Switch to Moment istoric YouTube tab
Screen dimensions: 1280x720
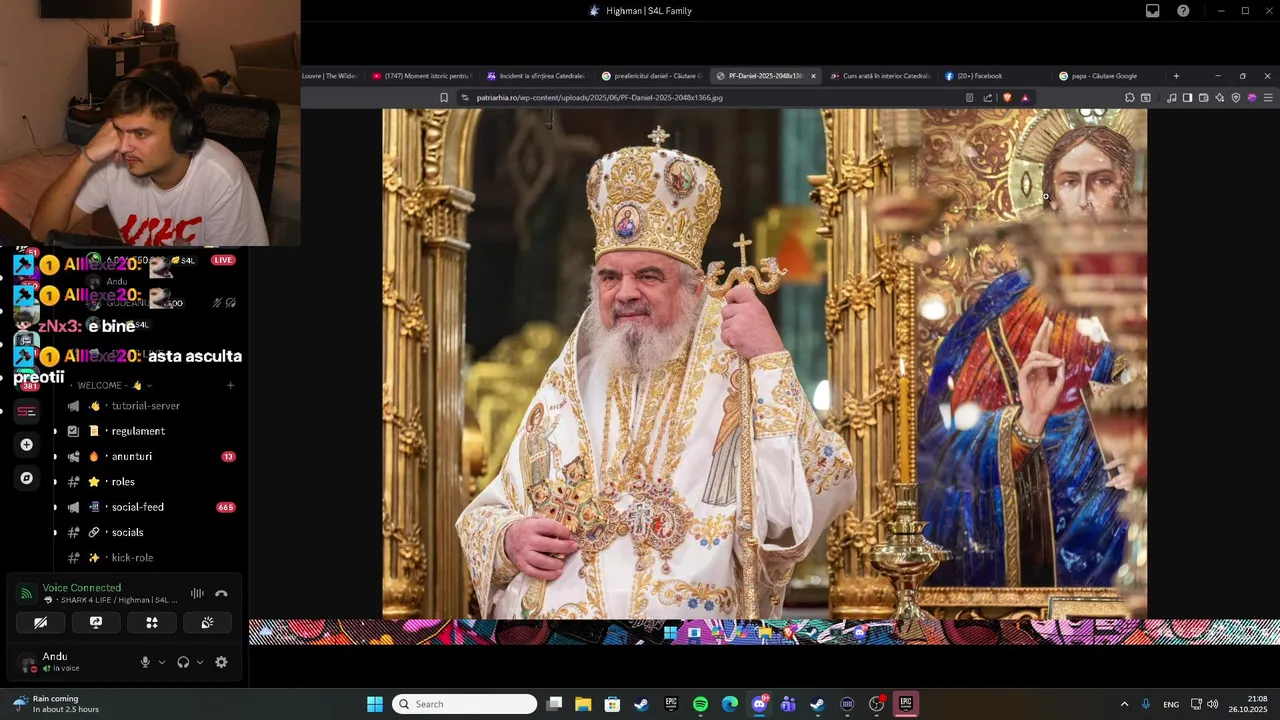click(421, 76)
